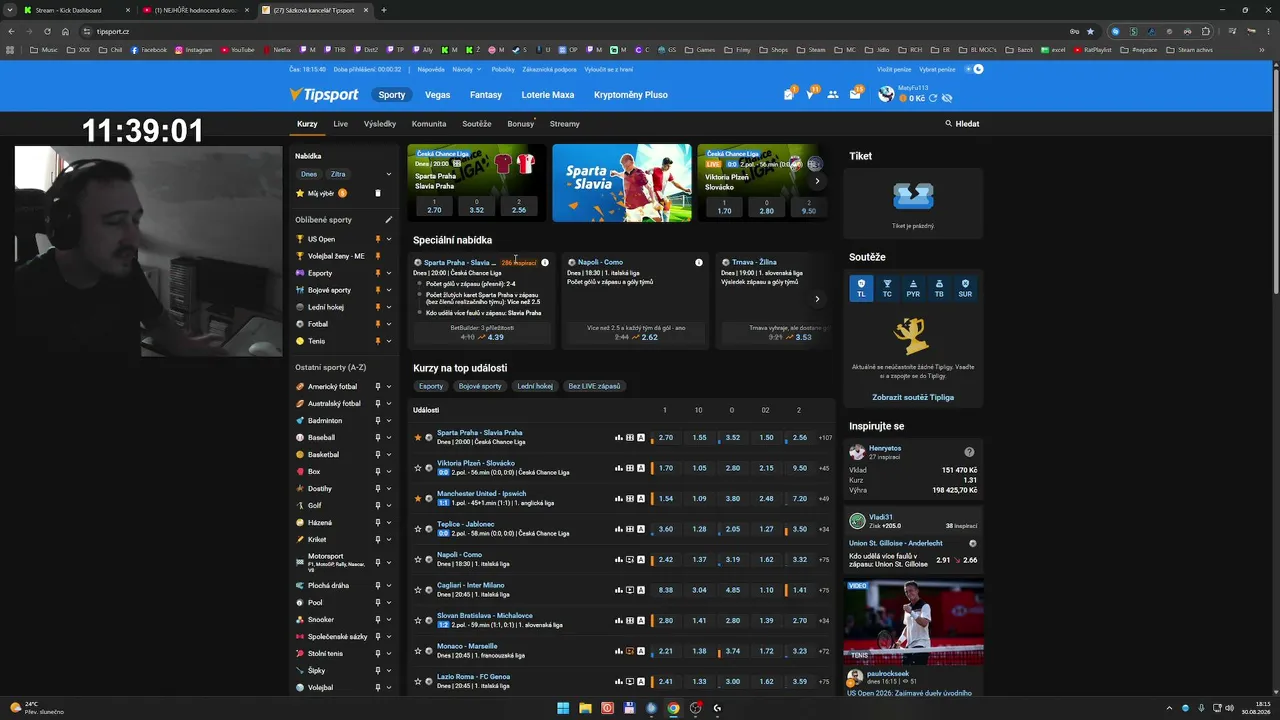Screen dimensions: 1280x720
Task: Favorite the Viktoria Plzeň - Slovácko match star
Action: coord(418,468)
